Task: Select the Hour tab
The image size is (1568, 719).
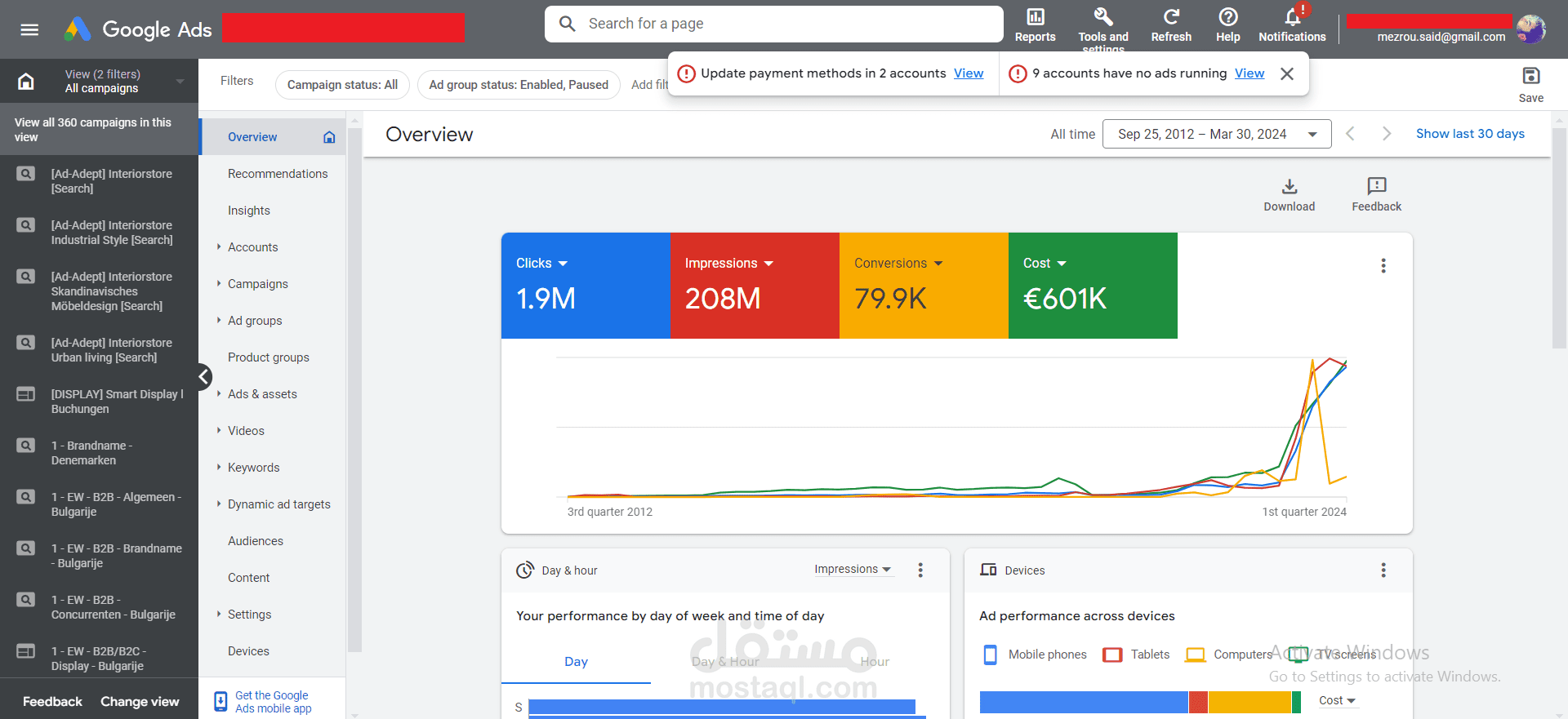Action: click(x=875, y=662)
